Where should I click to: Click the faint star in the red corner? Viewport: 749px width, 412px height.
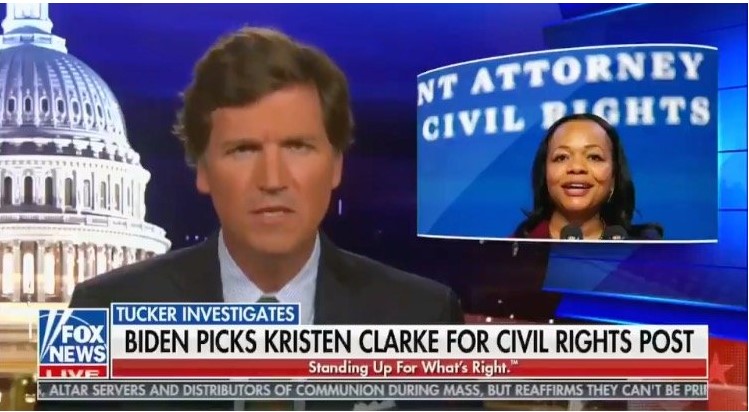click(720, 368)
